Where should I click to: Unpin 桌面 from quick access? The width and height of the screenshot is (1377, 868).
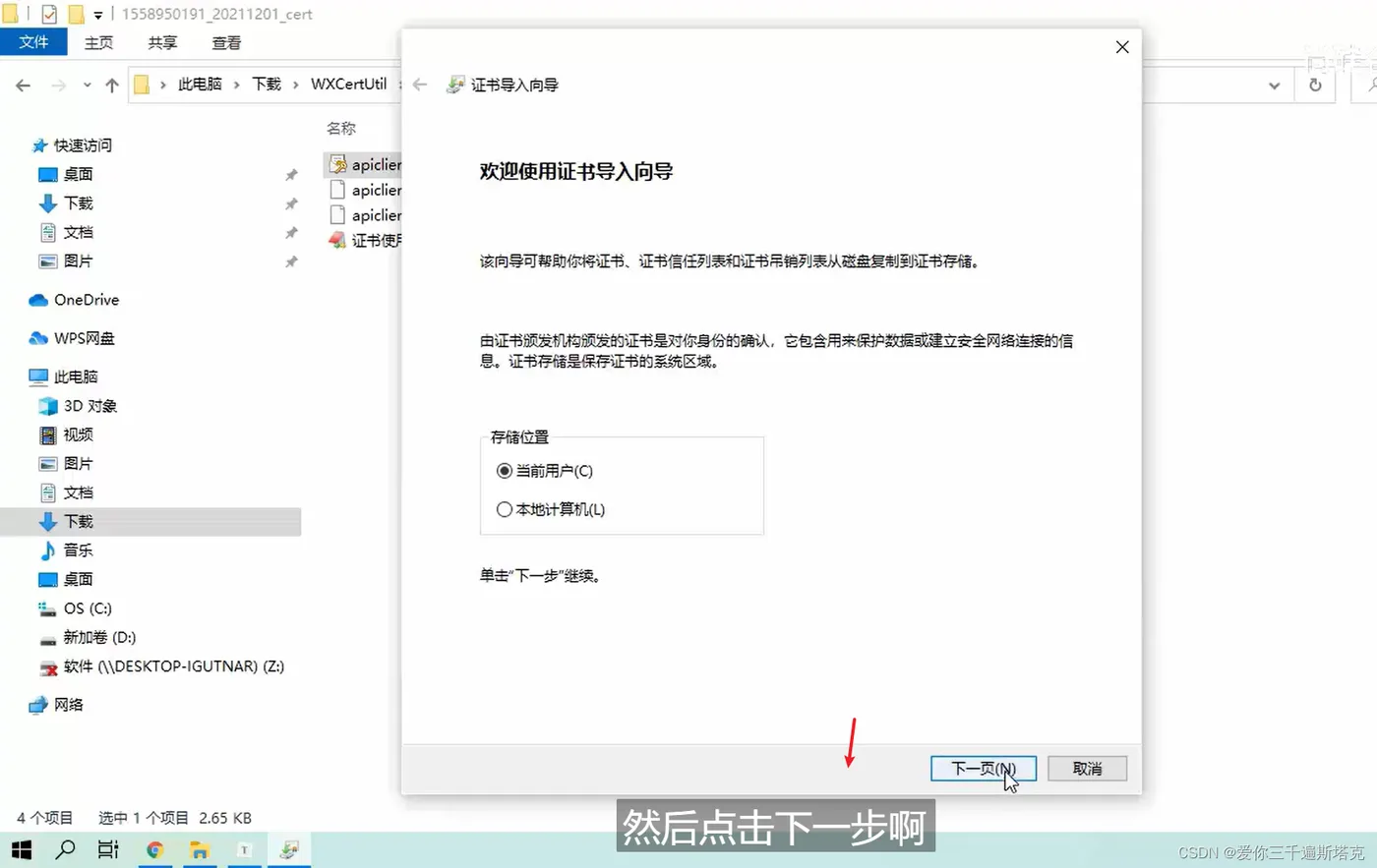tap(291, 175)
